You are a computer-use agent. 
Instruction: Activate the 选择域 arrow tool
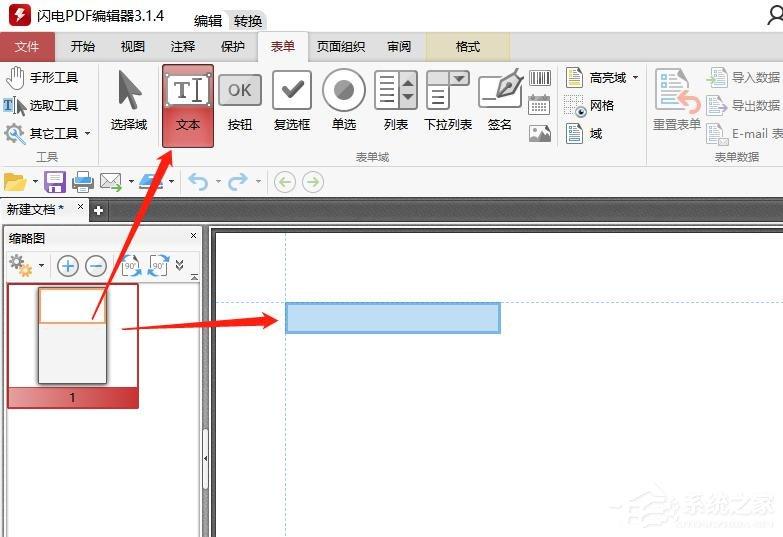click(129, 103)
